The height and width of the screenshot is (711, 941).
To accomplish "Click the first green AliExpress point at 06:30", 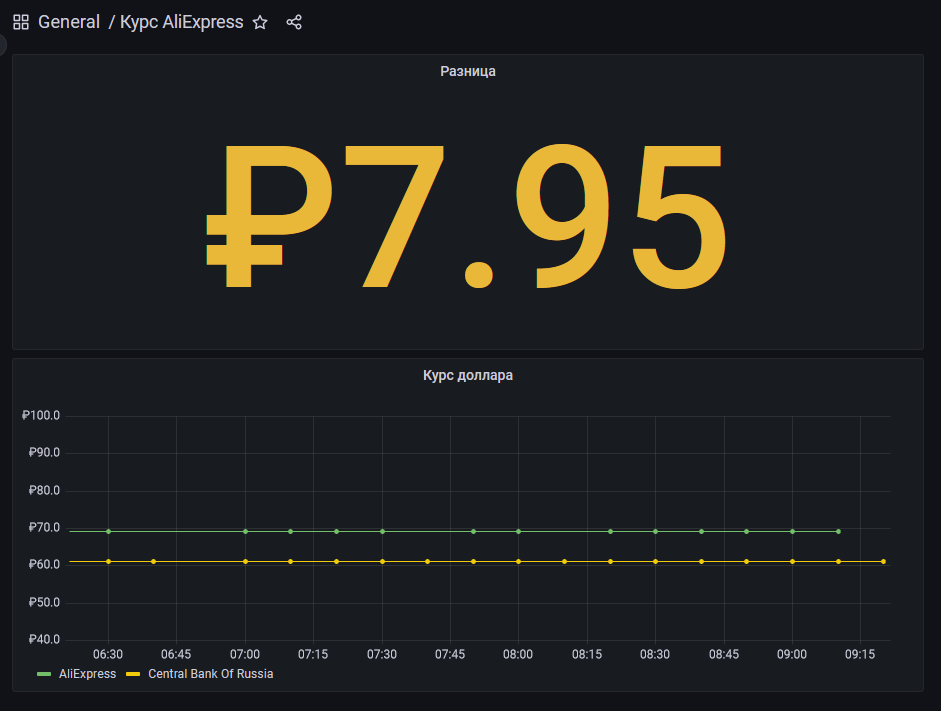I will pyautogui.click(x=108, y=531).
